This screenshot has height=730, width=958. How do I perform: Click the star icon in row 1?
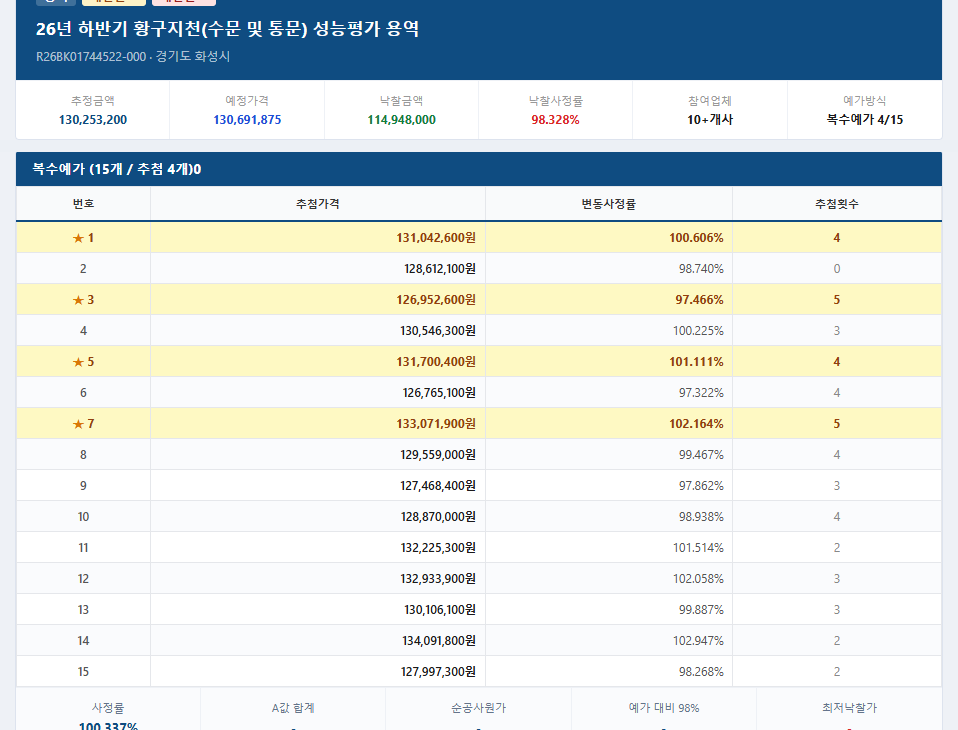(x=78, y=238)
